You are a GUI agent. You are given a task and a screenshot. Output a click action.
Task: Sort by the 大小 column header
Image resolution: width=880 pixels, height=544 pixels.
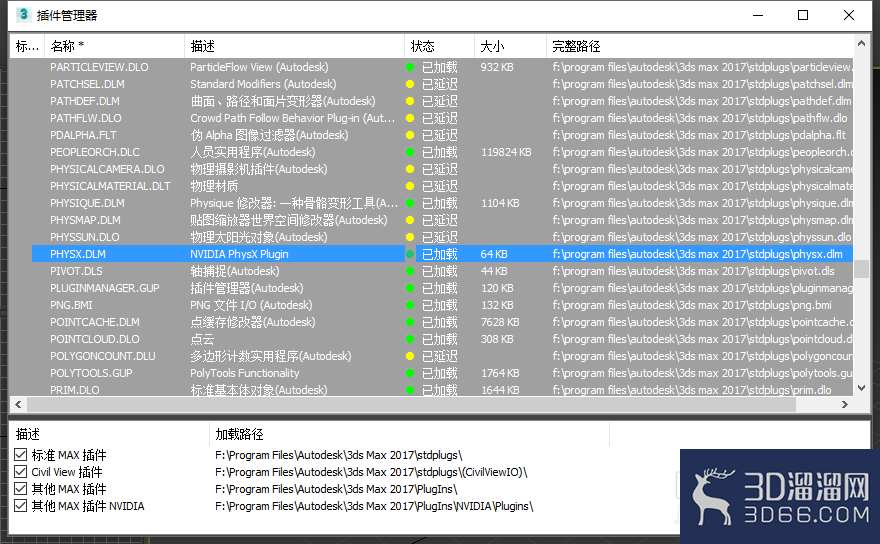click(x=510, y=46)
